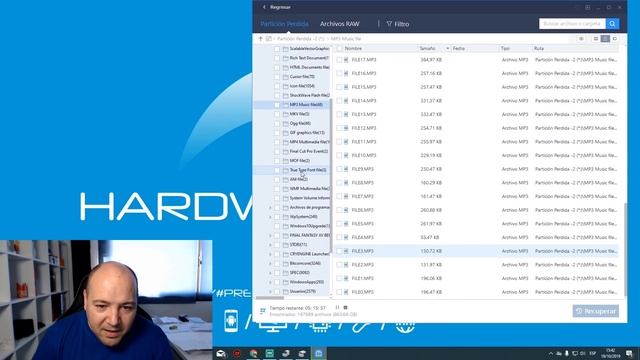Viewport: 640px width, 360px height.
Task: Switch to list view icon
Action: pos(596,39)
